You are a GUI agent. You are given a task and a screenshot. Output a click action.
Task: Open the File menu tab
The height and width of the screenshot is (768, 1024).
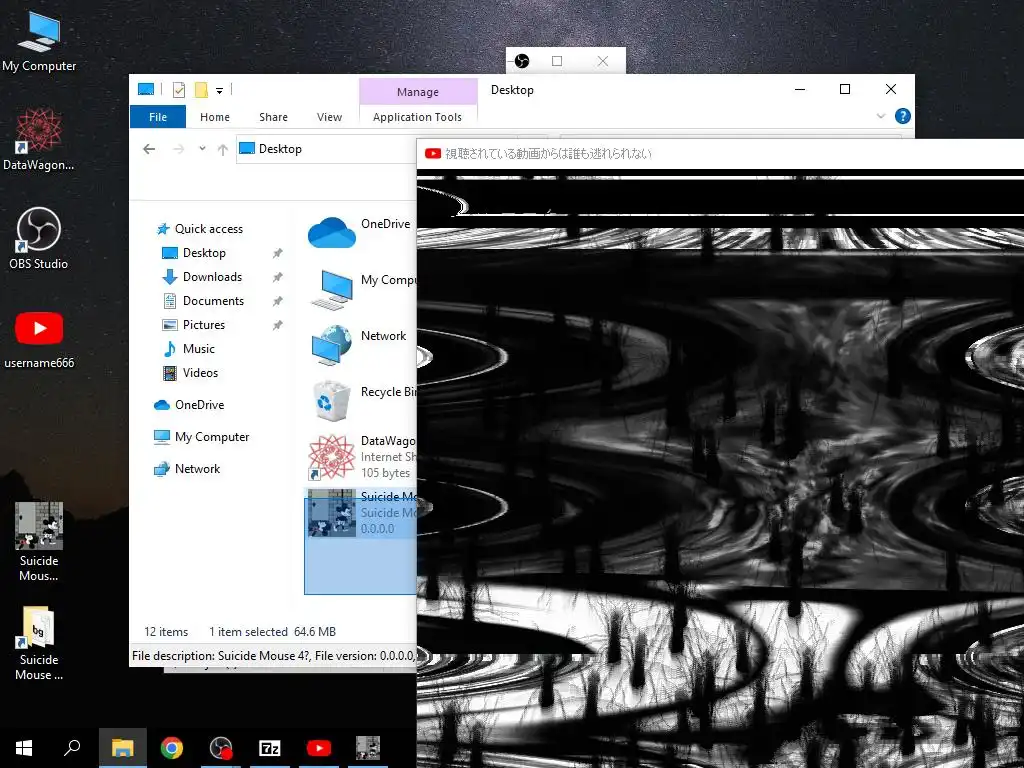click(x=158, y=117)
